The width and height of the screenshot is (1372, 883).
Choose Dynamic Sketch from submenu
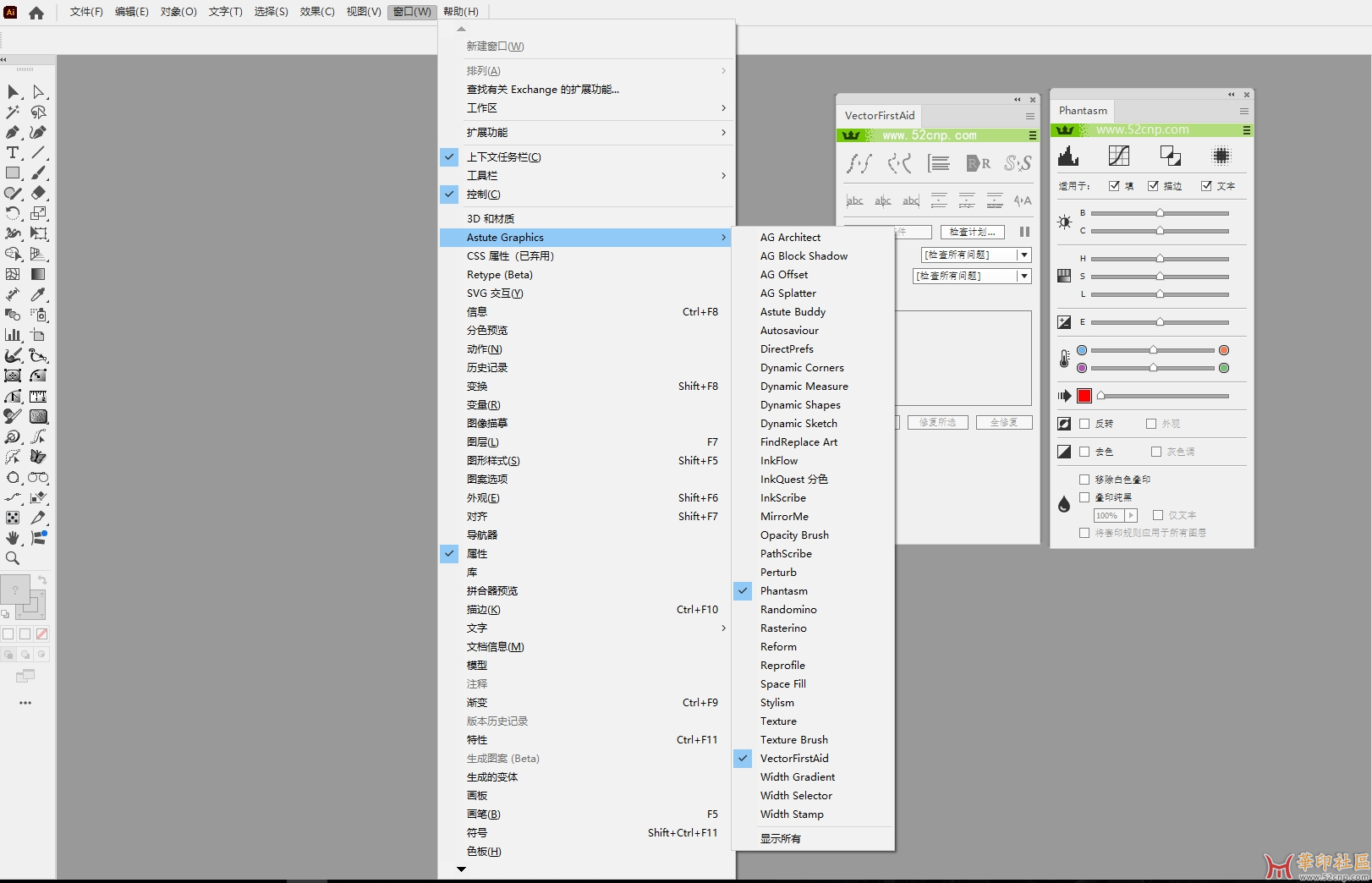tap(814, 424)
